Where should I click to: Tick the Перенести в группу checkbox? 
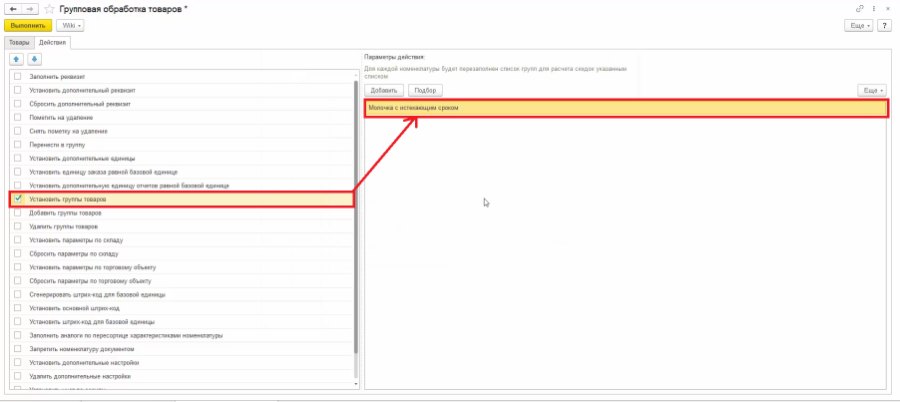tap(18, 145)
